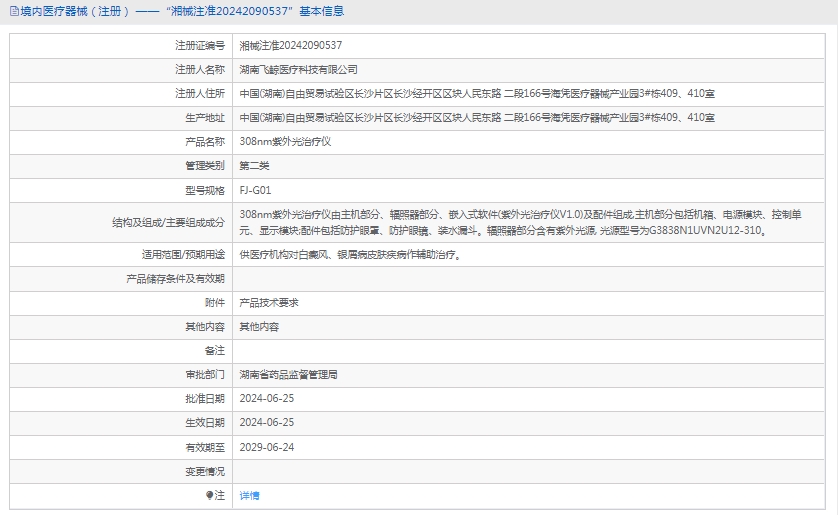Select the registration number 湘械注准20242090537 value
The height and width of the screenshot is (515, 838).
pos(291,45)
